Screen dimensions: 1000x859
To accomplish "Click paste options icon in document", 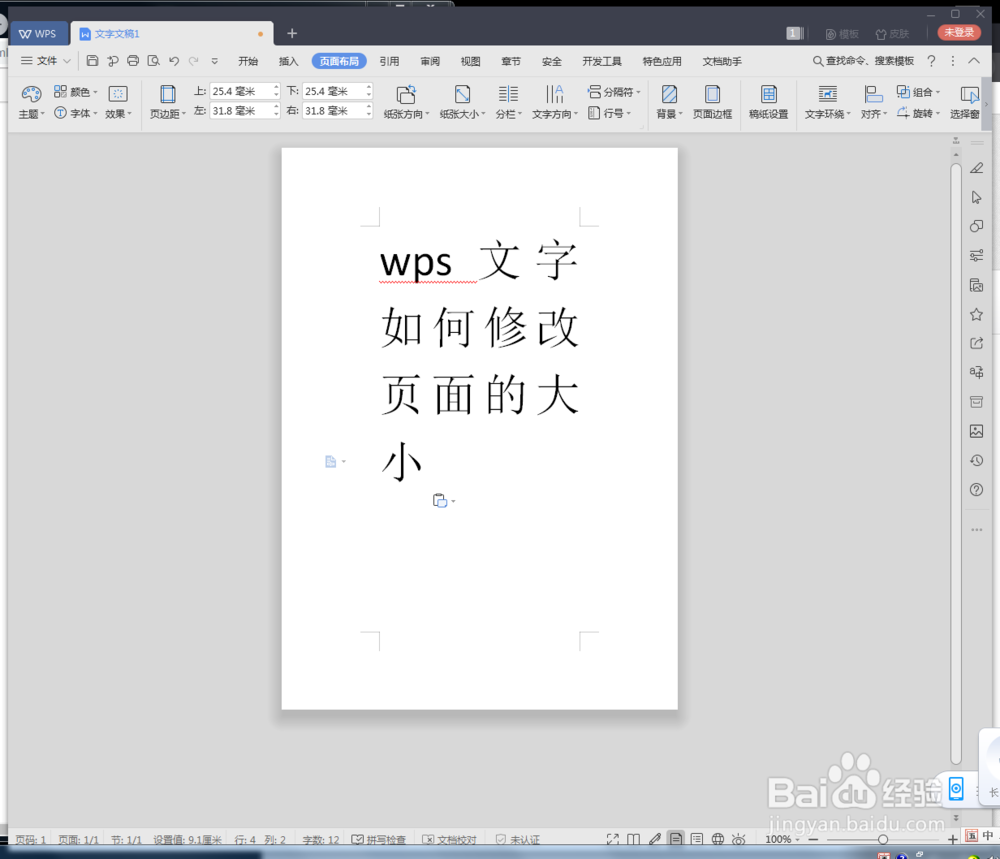I will pos(443,501).
